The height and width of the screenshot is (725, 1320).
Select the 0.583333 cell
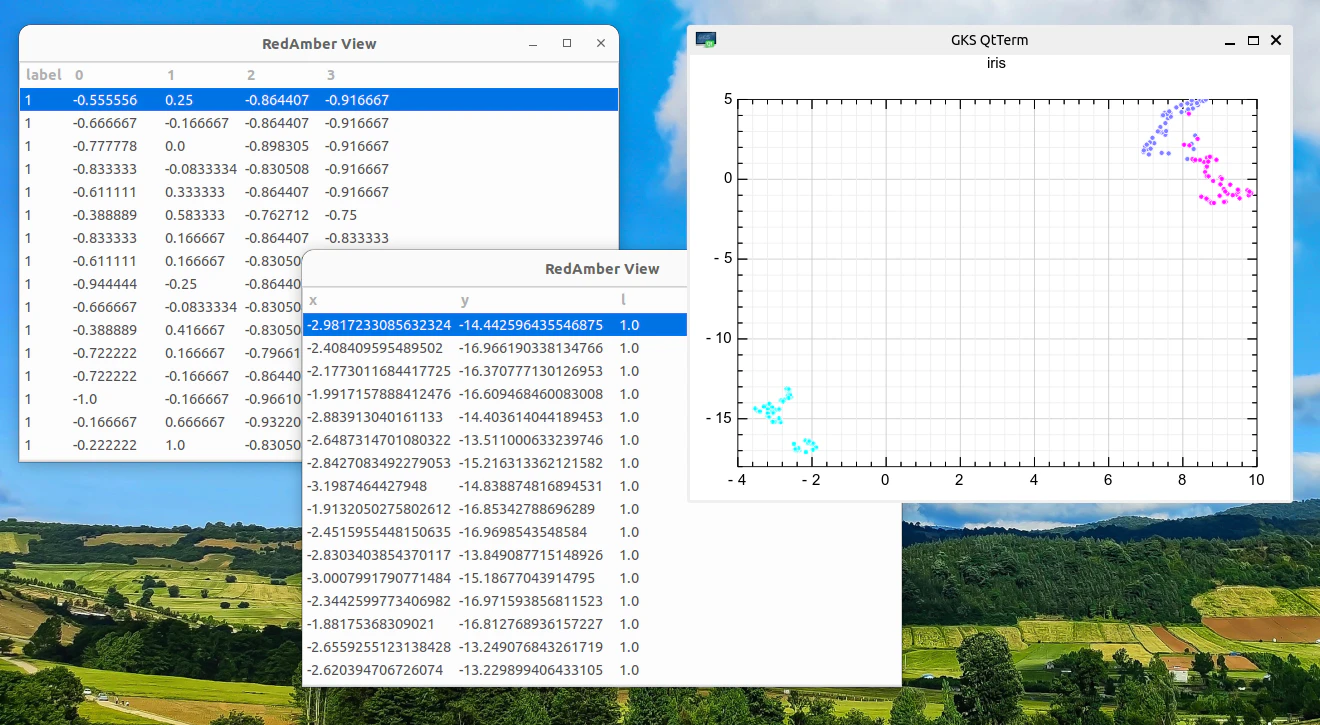195,215
